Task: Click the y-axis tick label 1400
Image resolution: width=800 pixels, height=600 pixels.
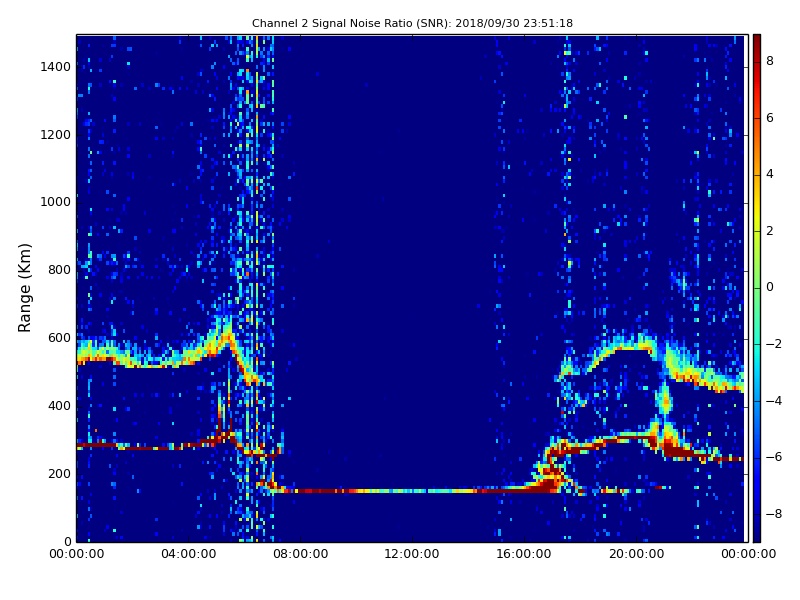Action: [x=56, y=67]
